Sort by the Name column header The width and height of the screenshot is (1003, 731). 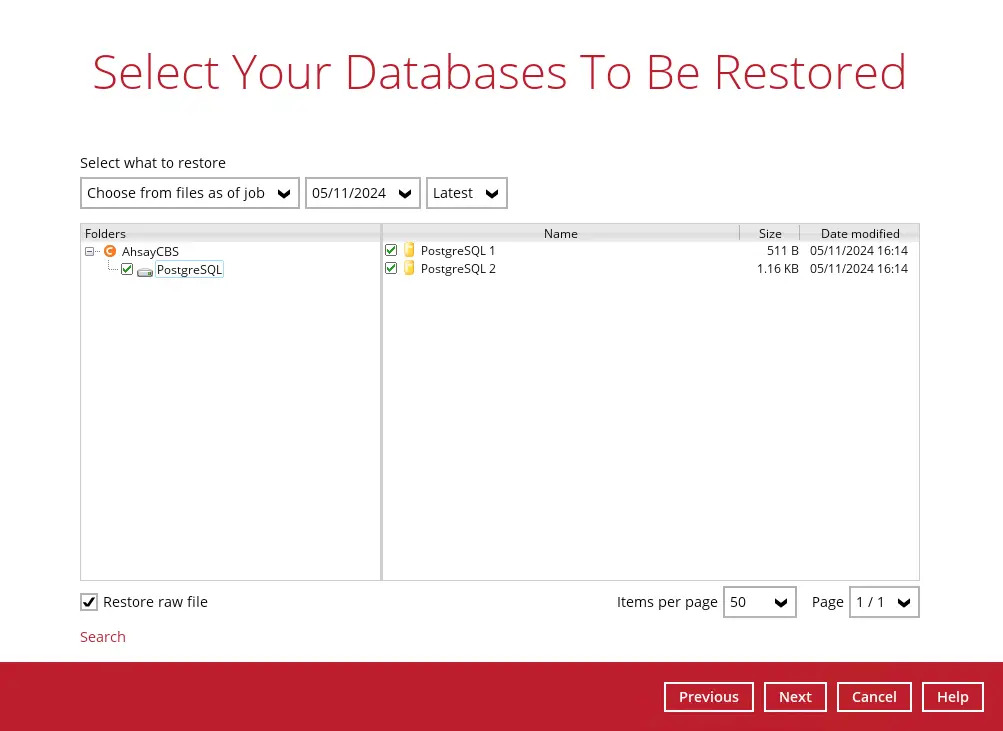pyautogui.click(x=560, y=233)
